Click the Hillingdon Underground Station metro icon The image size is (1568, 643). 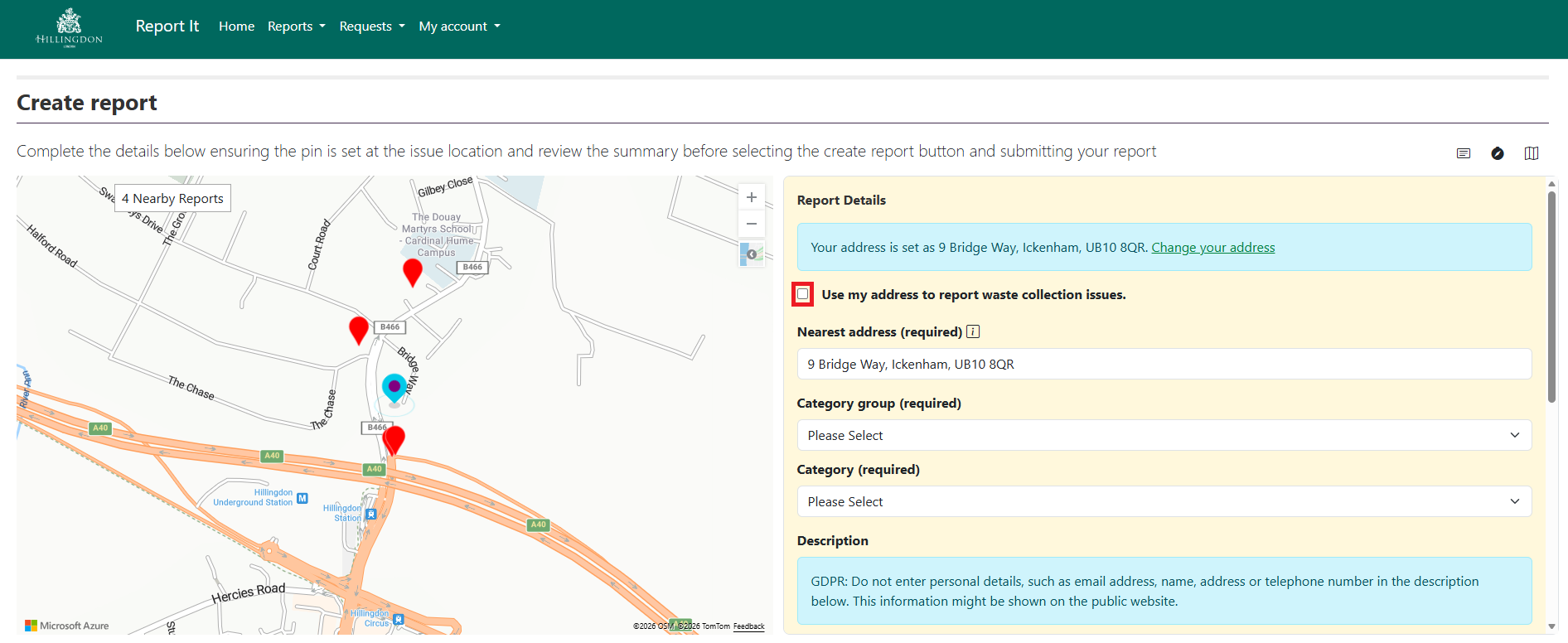click(302, 498)
